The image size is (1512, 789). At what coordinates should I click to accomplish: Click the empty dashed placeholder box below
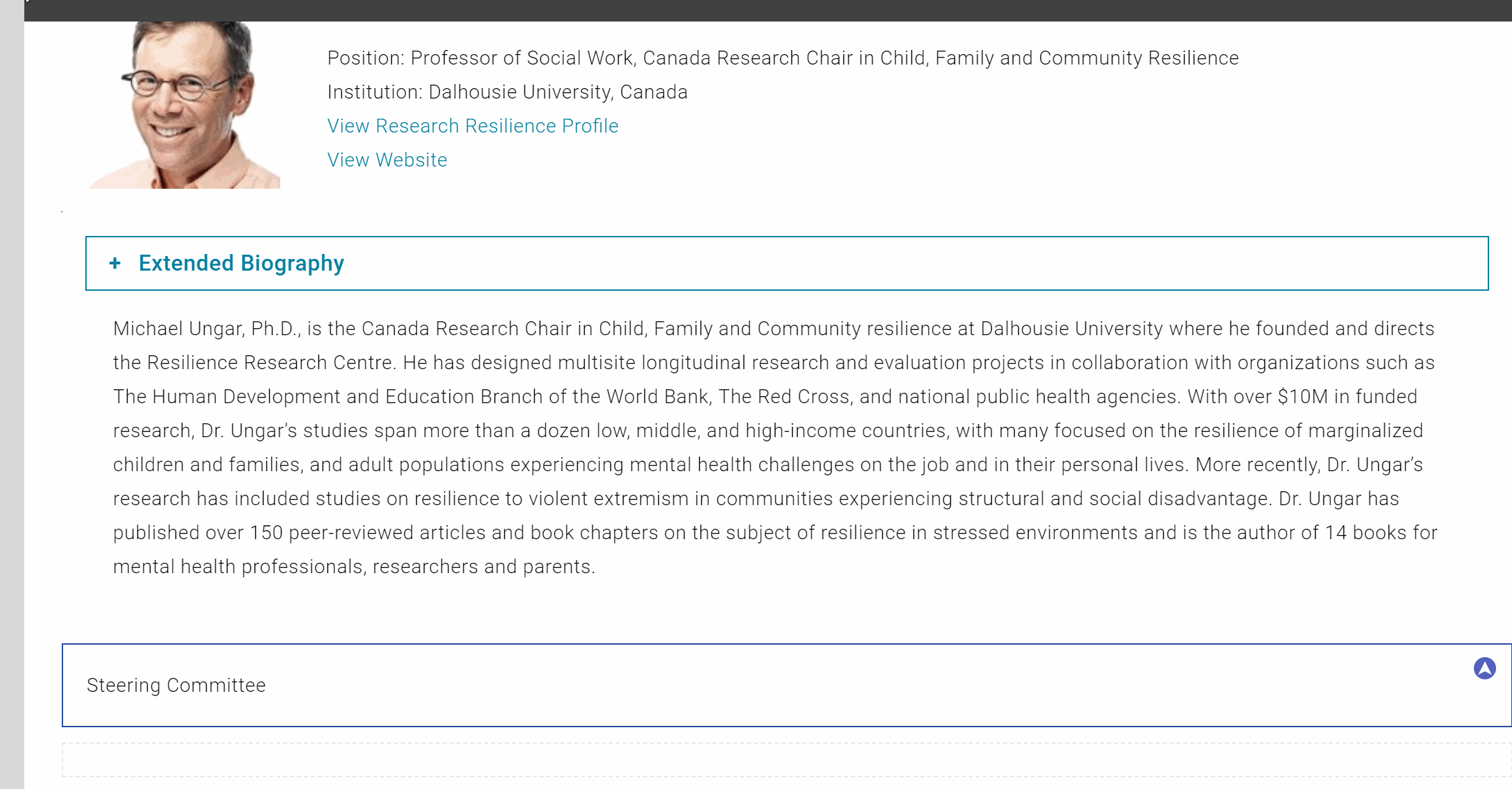point(787,760)
